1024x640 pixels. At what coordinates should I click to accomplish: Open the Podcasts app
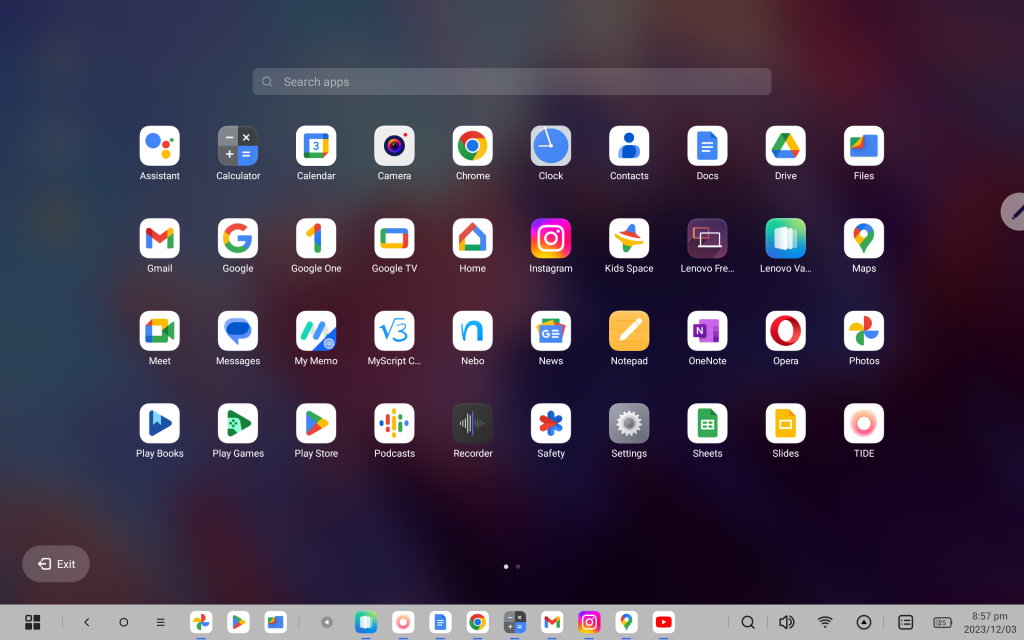pos(394,424)
